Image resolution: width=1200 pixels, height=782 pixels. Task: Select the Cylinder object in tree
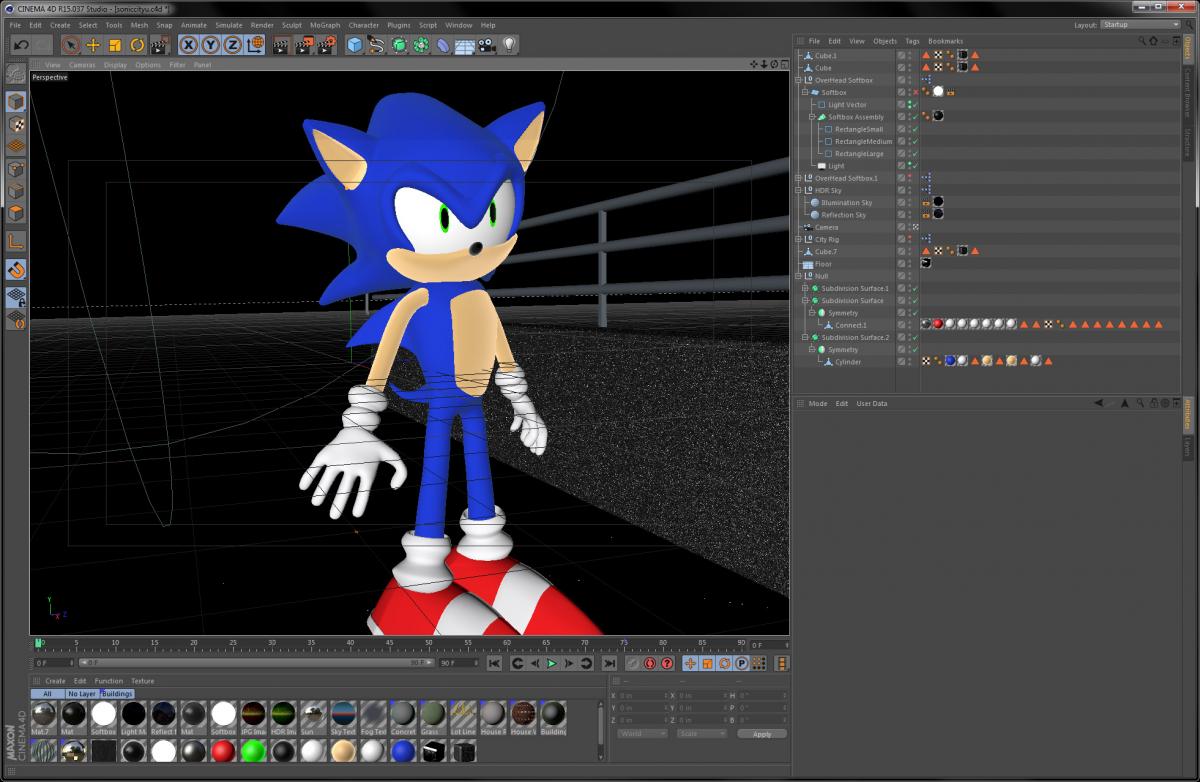(848, 362)
